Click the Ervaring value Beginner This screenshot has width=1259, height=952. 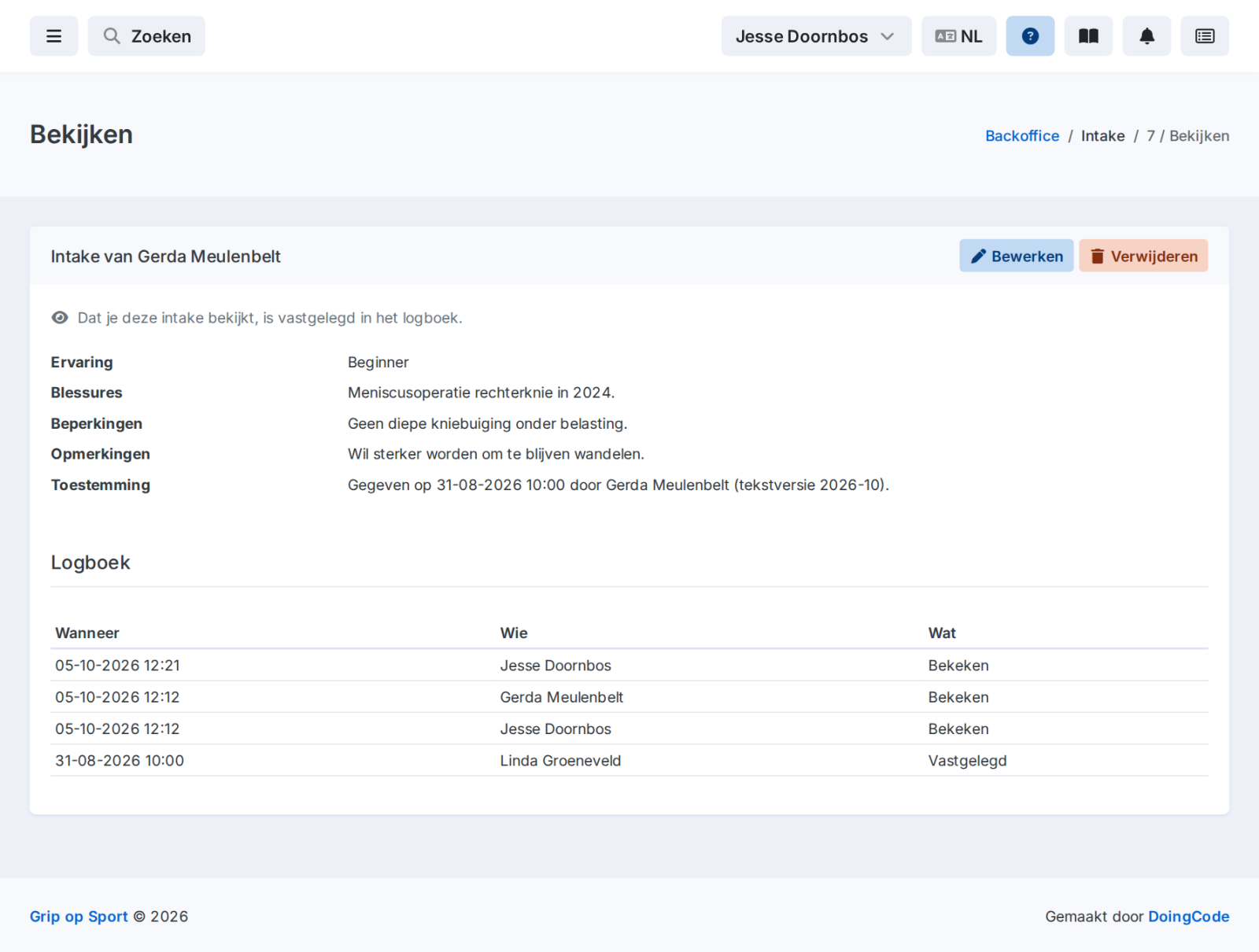378,363
